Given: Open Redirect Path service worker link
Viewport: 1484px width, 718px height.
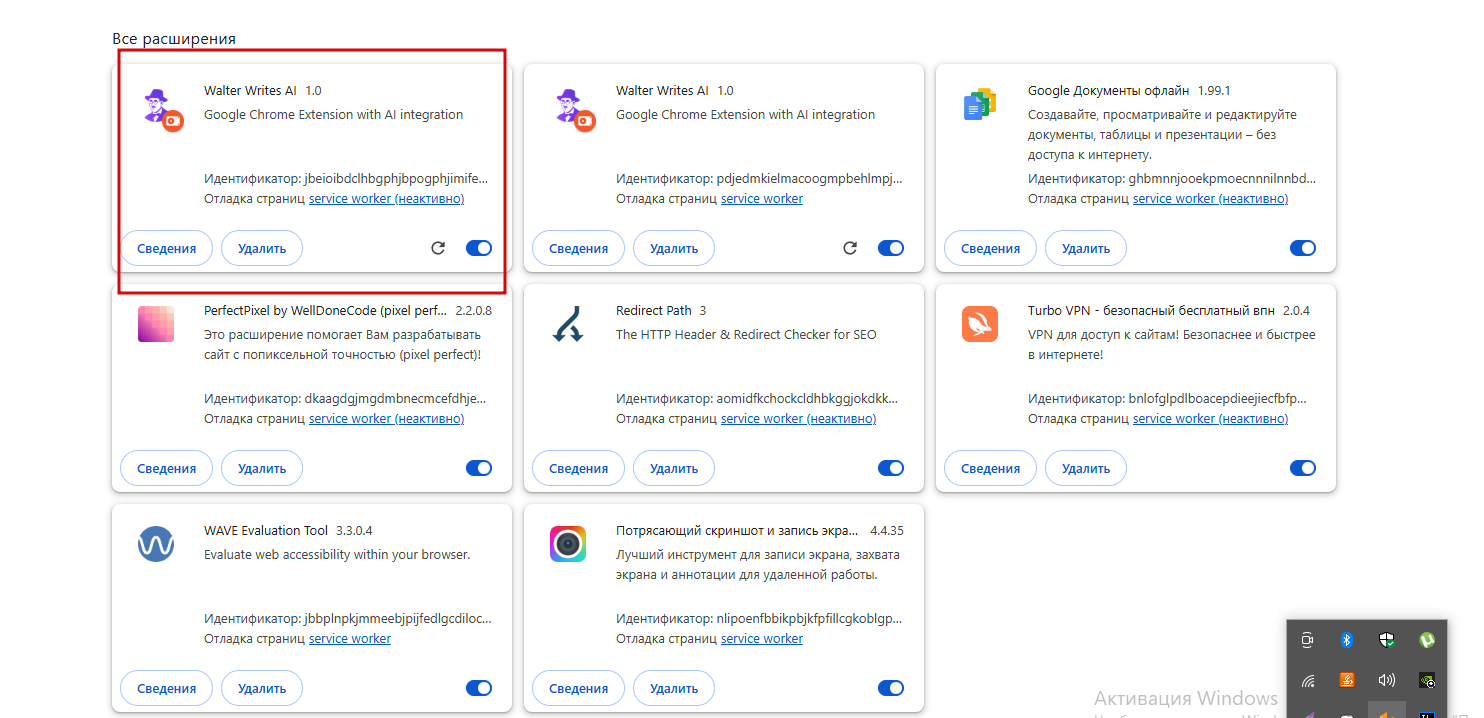Looking at the screenshot, I should tap(798, 419).
